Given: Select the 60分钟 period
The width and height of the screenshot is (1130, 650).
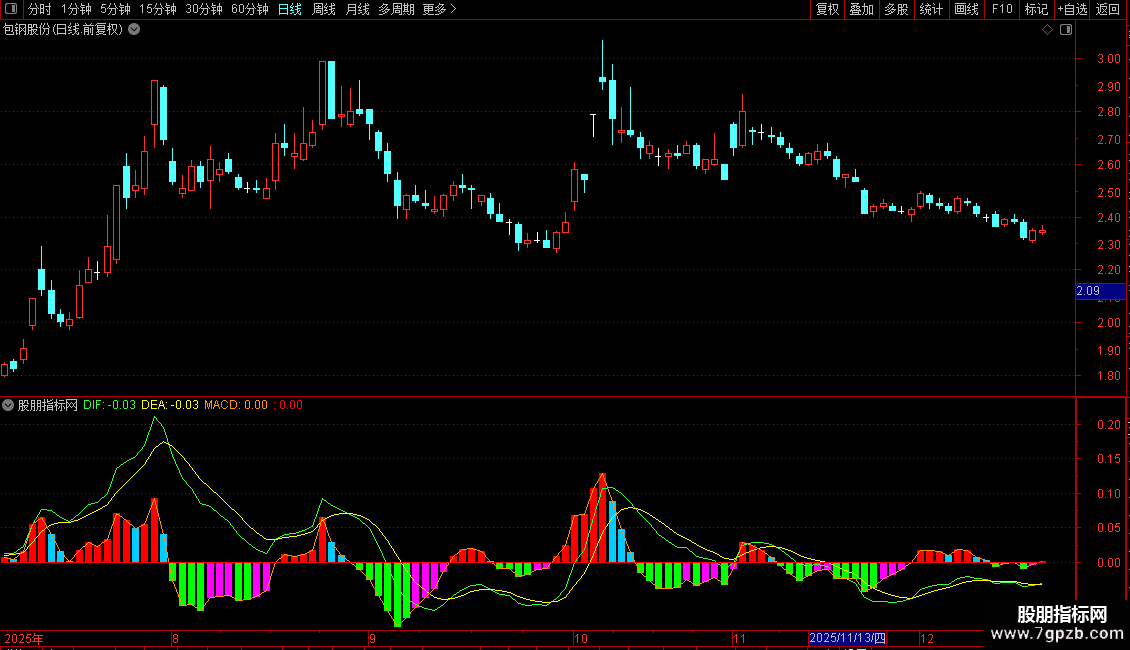Looking at the screenshot, I should click(249, 9).
